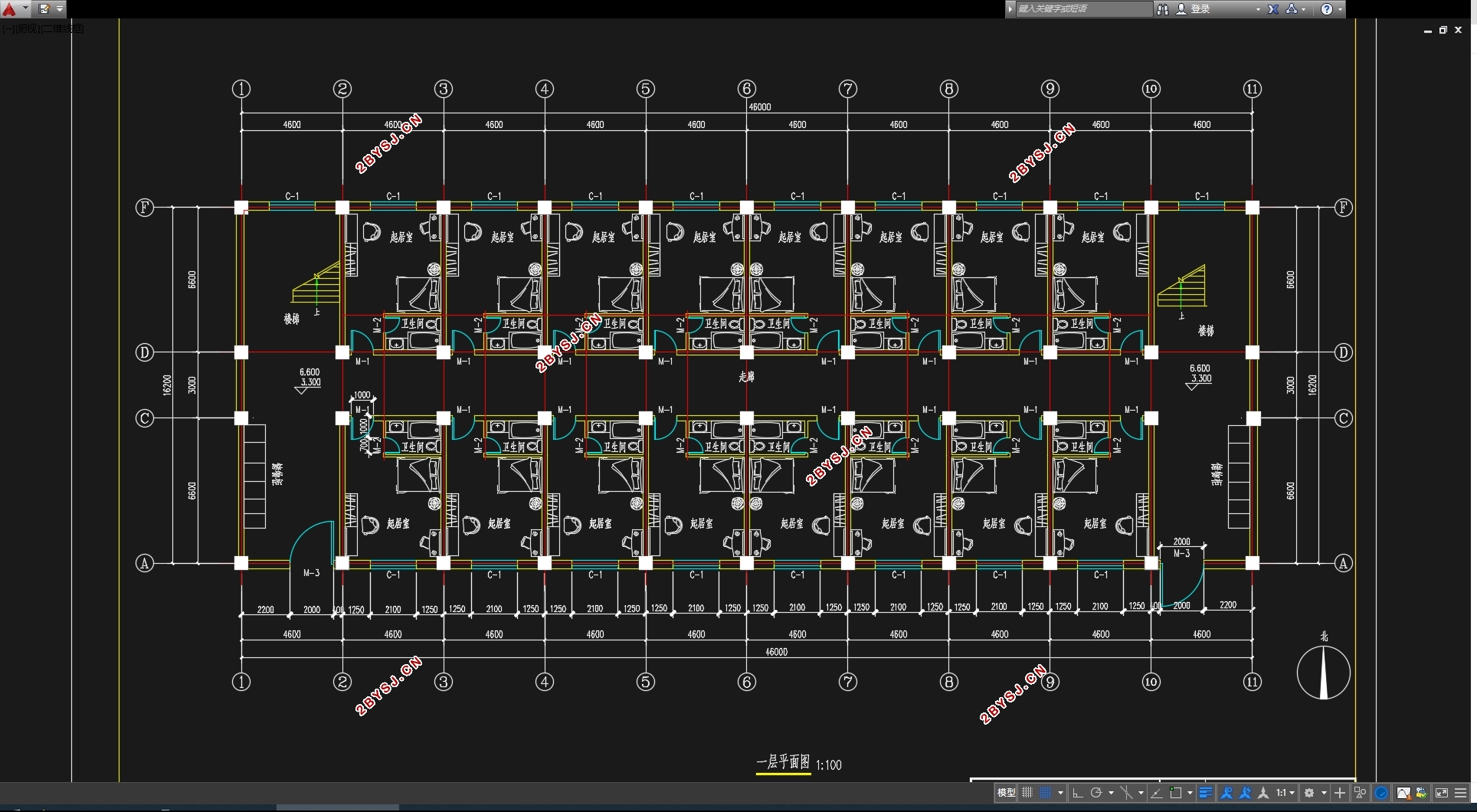This screenshot has height=812, width=1477.
Task: Click the north arrow compass symbol
Action: point(1324,672)
